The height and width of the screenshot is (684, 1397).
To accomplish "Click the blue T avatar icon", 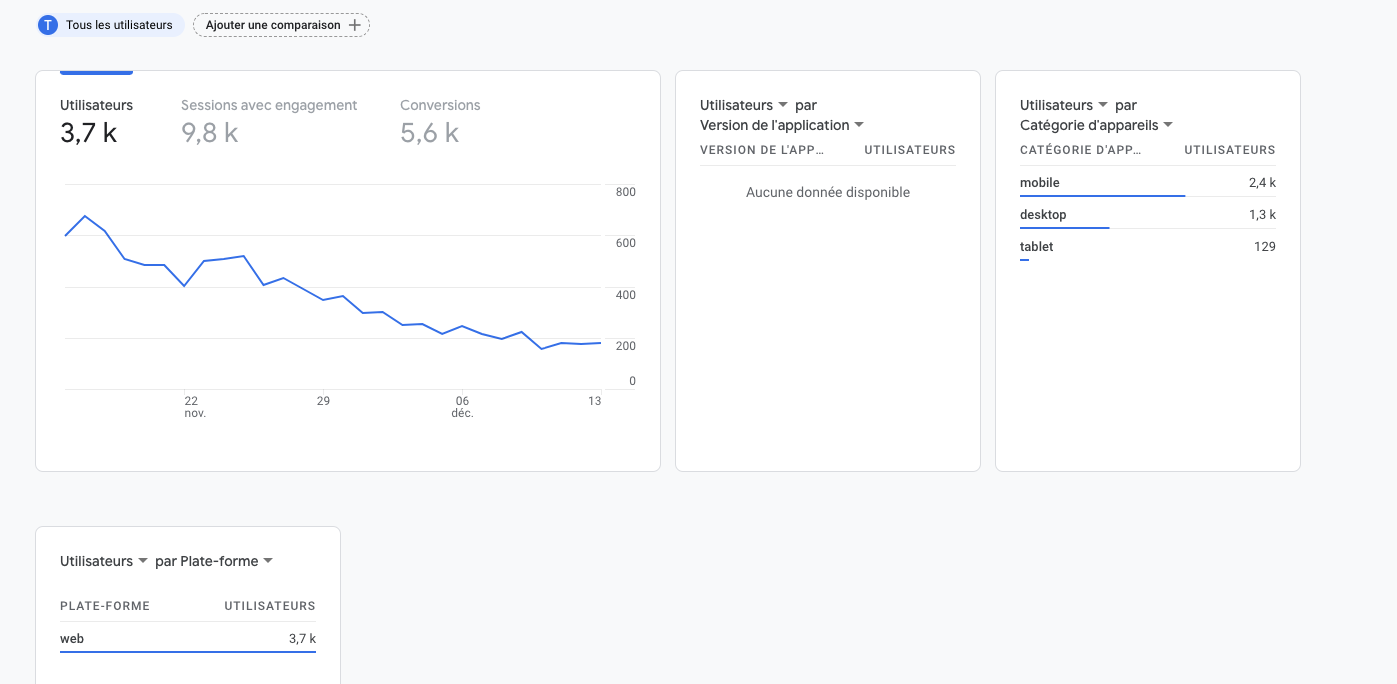I will [48, 25].
